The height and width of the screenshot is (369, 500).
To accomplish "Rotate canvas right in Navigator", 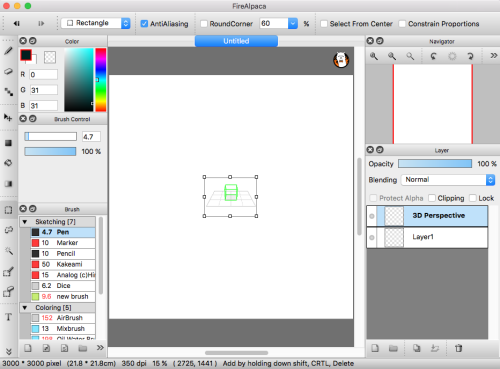I will [470, 56].
